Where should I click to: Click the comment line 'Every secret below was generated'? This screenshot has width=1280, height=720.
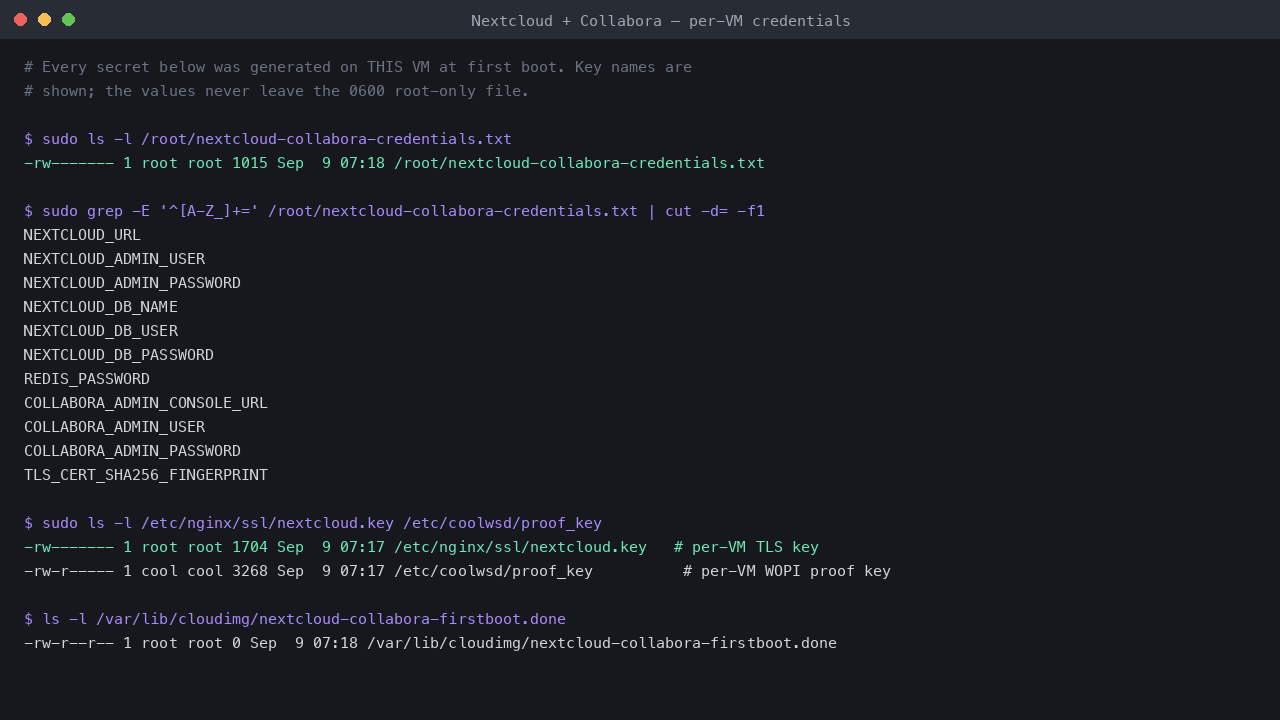tap(358, 67)
